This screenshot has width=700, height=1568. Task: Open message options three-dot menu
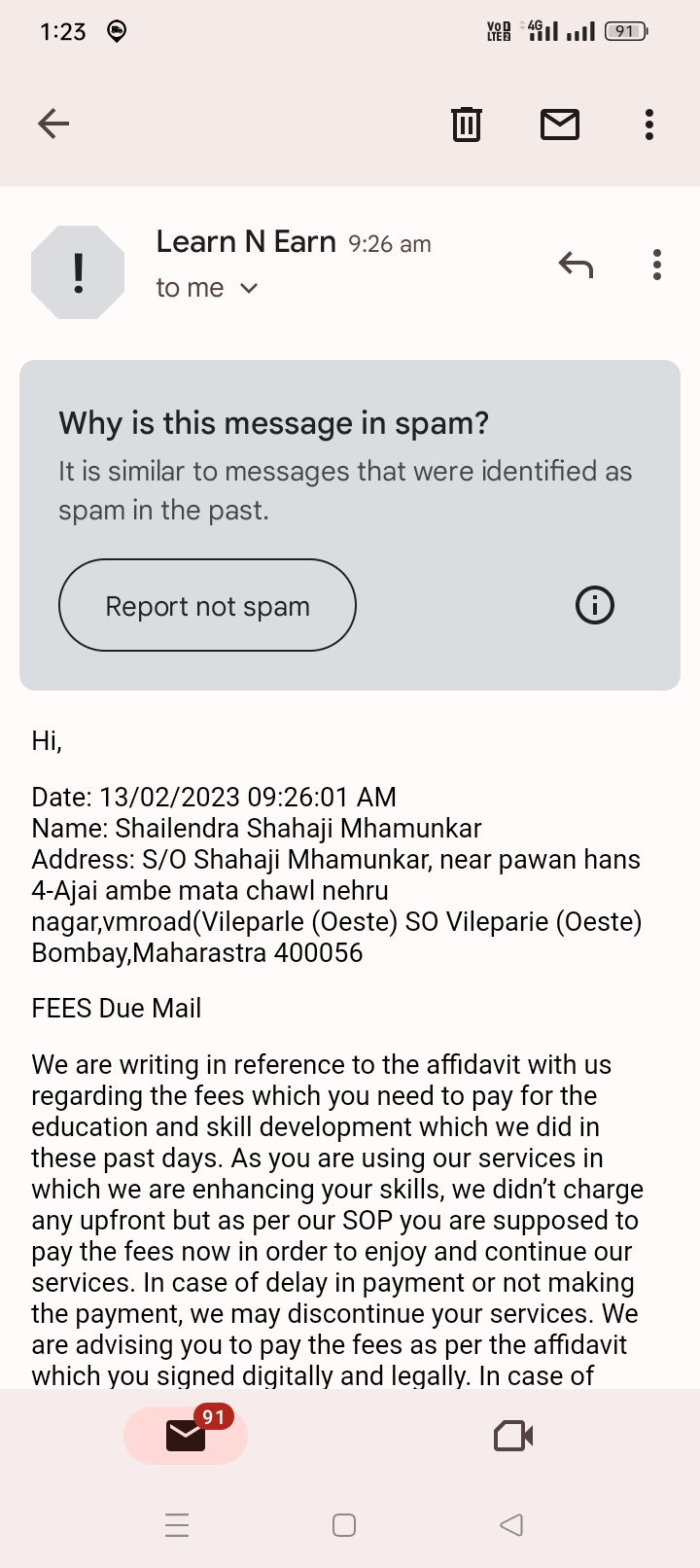657,265
